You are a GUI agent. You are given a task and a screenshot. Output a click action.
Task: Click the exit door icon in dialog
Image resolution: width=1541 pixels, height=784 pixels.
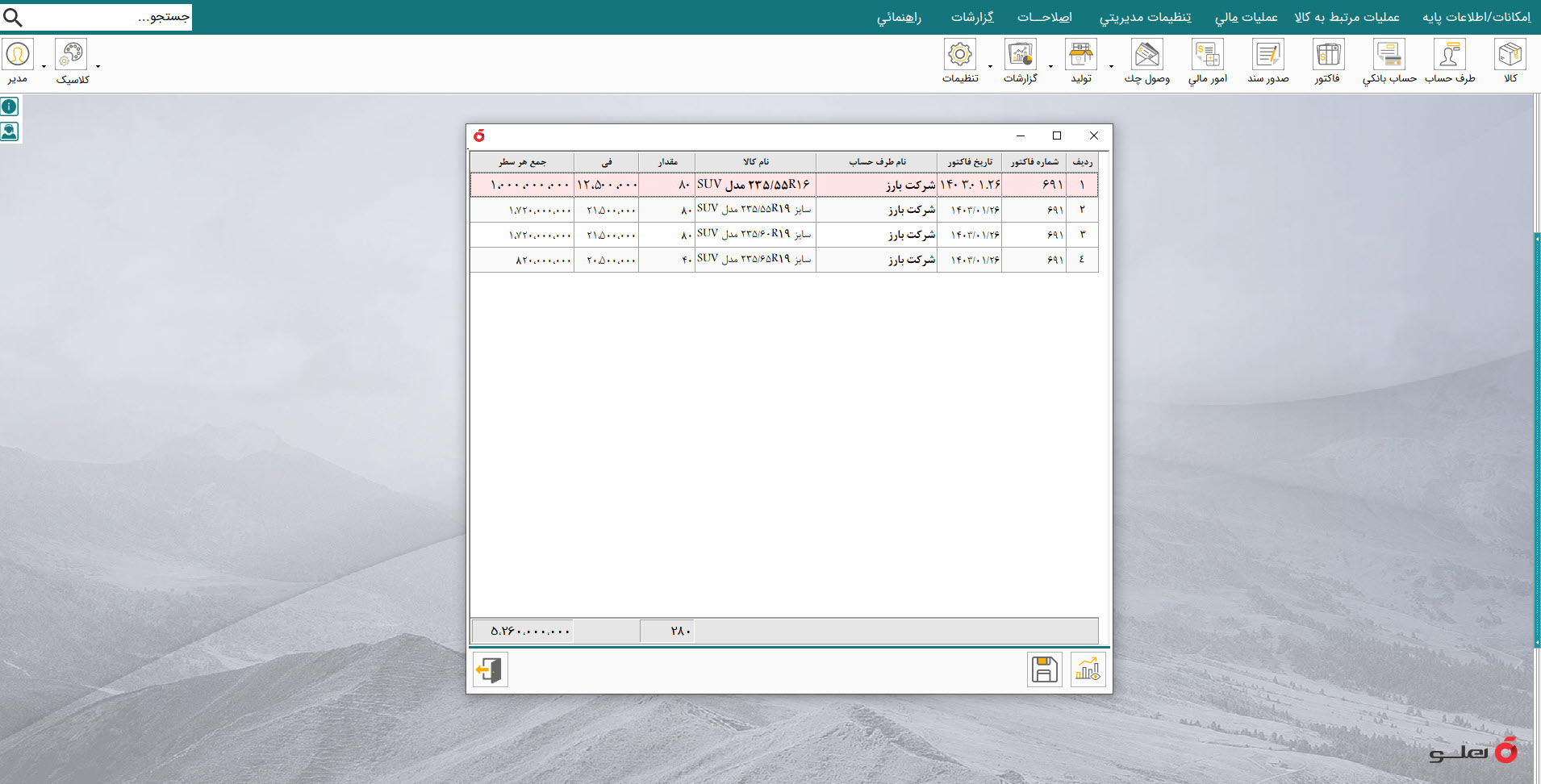point(490,669)
